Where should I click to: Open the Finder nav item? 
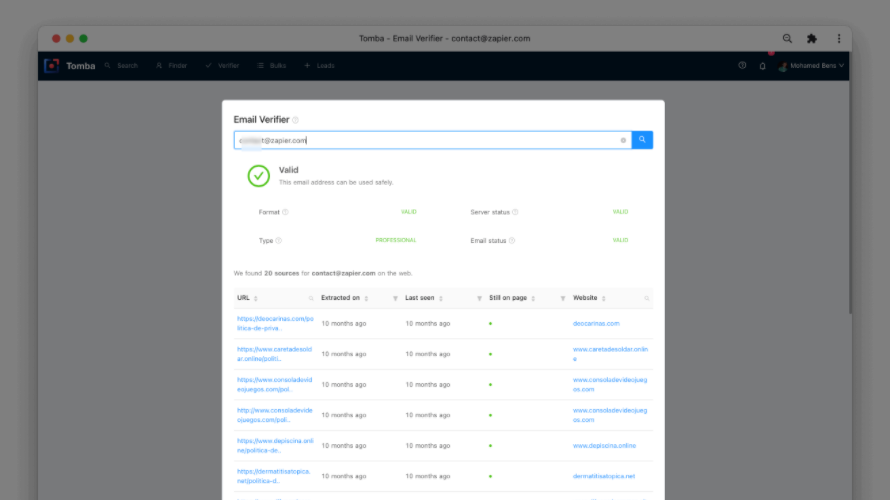tap(171, 66)
